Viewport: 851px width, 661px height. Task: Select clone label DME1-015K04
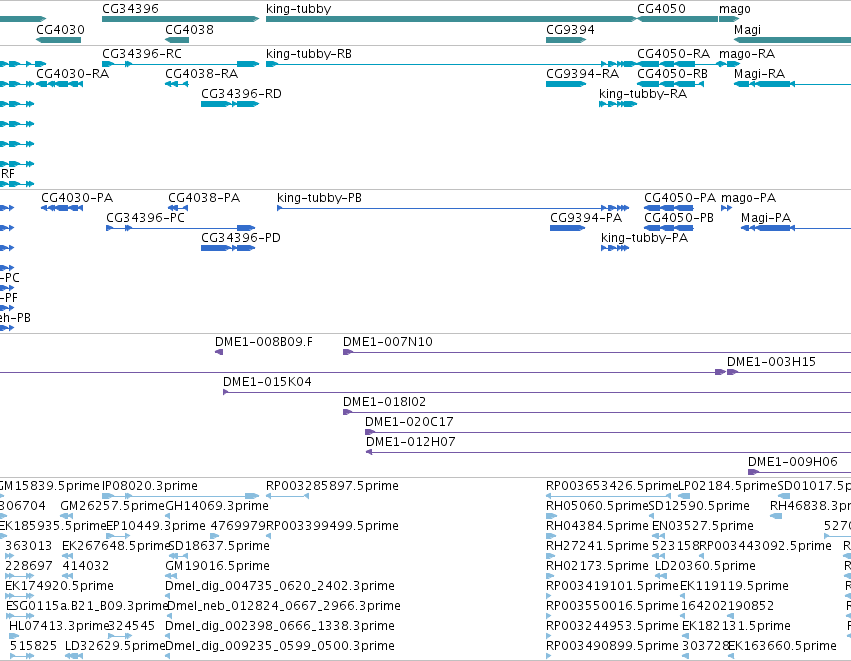click(267, 382)
